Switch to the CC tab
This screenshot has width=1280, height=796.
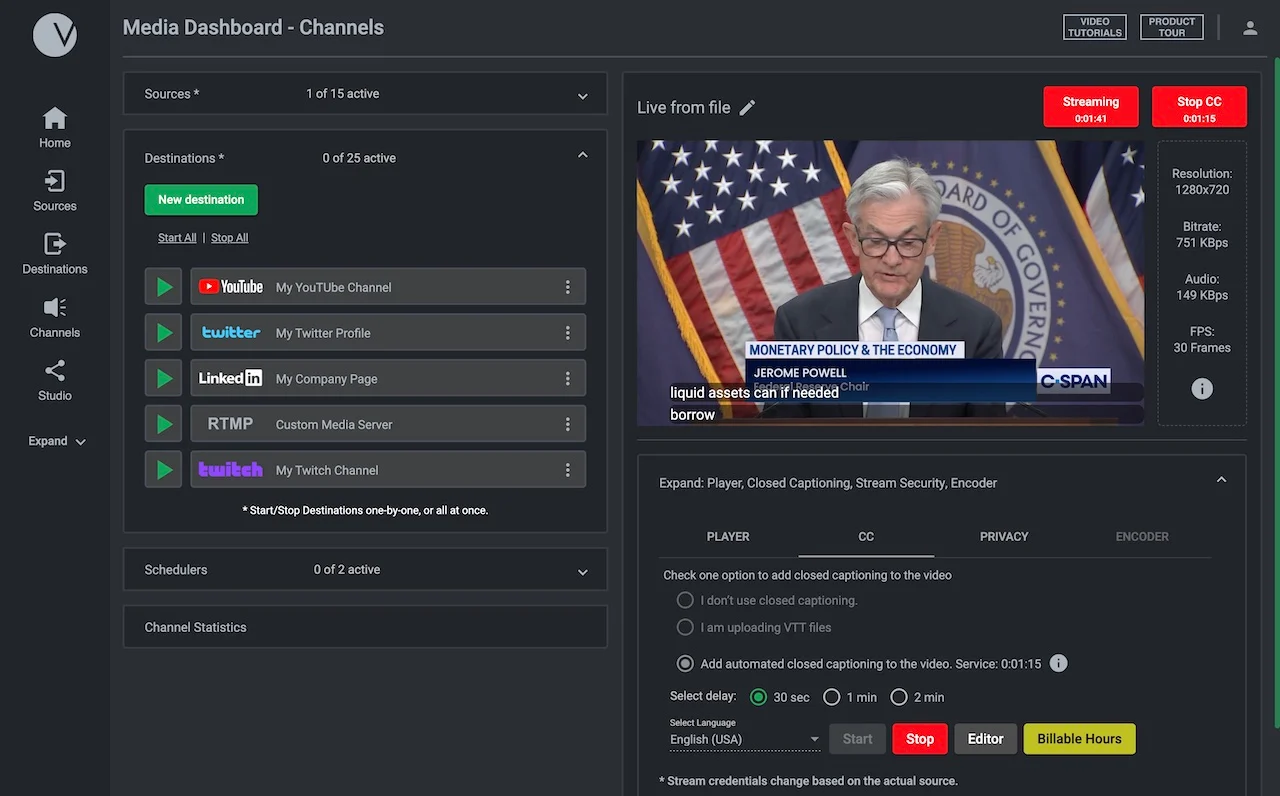point(866,537)
